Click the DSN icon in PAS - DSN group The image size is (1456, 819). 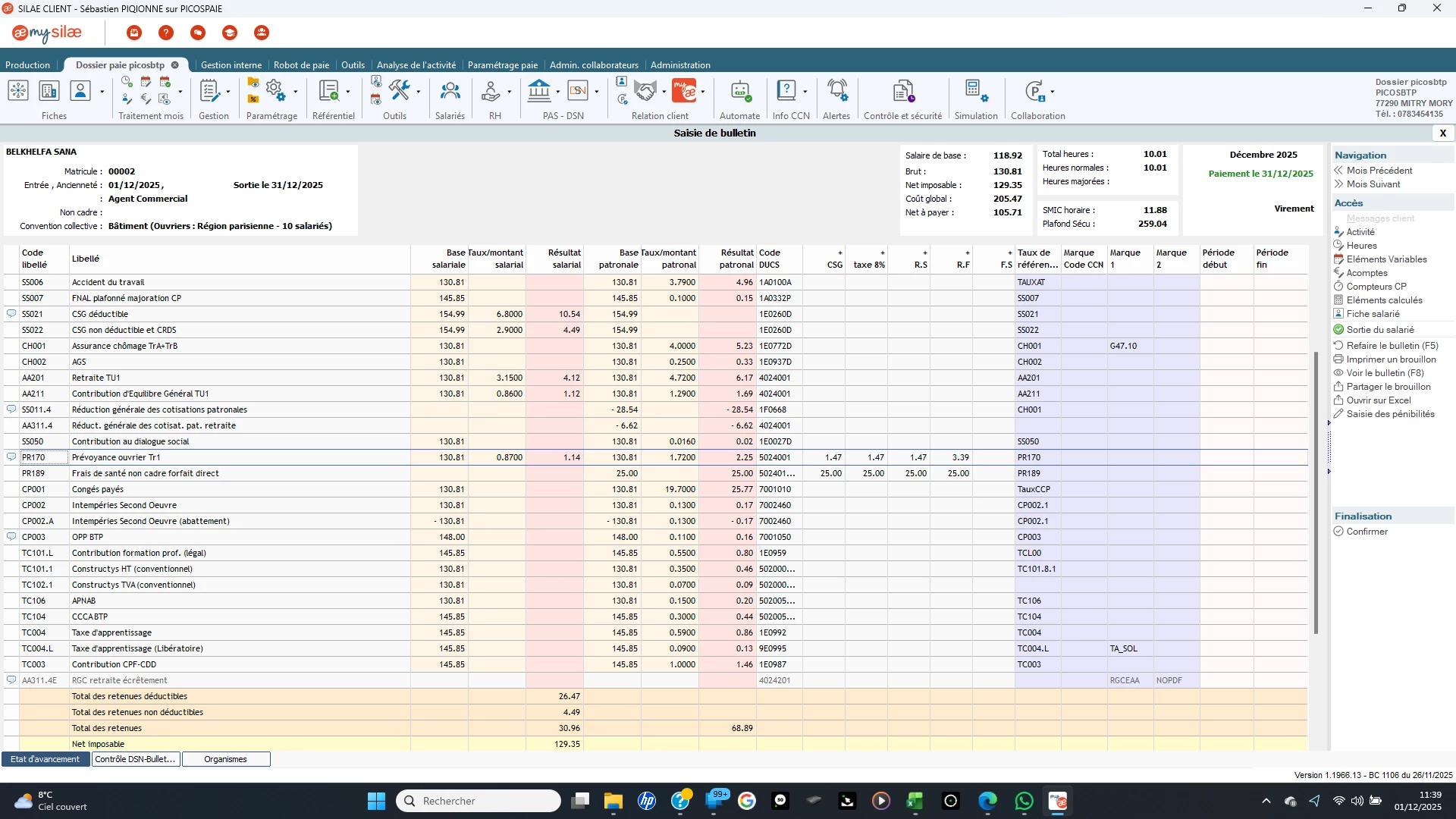point(578,92)
